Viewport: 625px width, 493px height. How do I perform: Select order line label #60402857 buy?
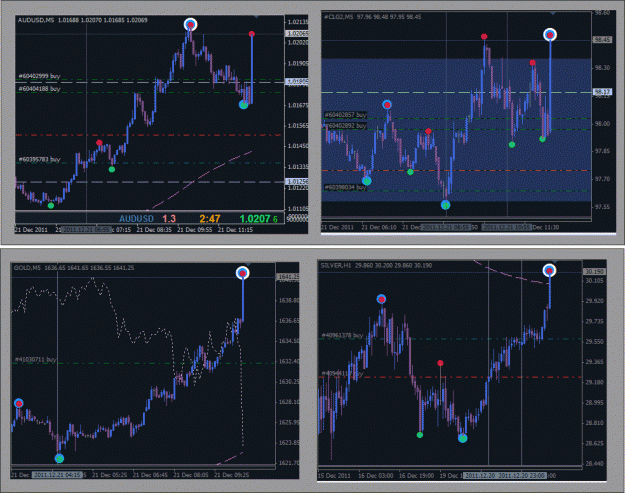click(x=345, y=115)
